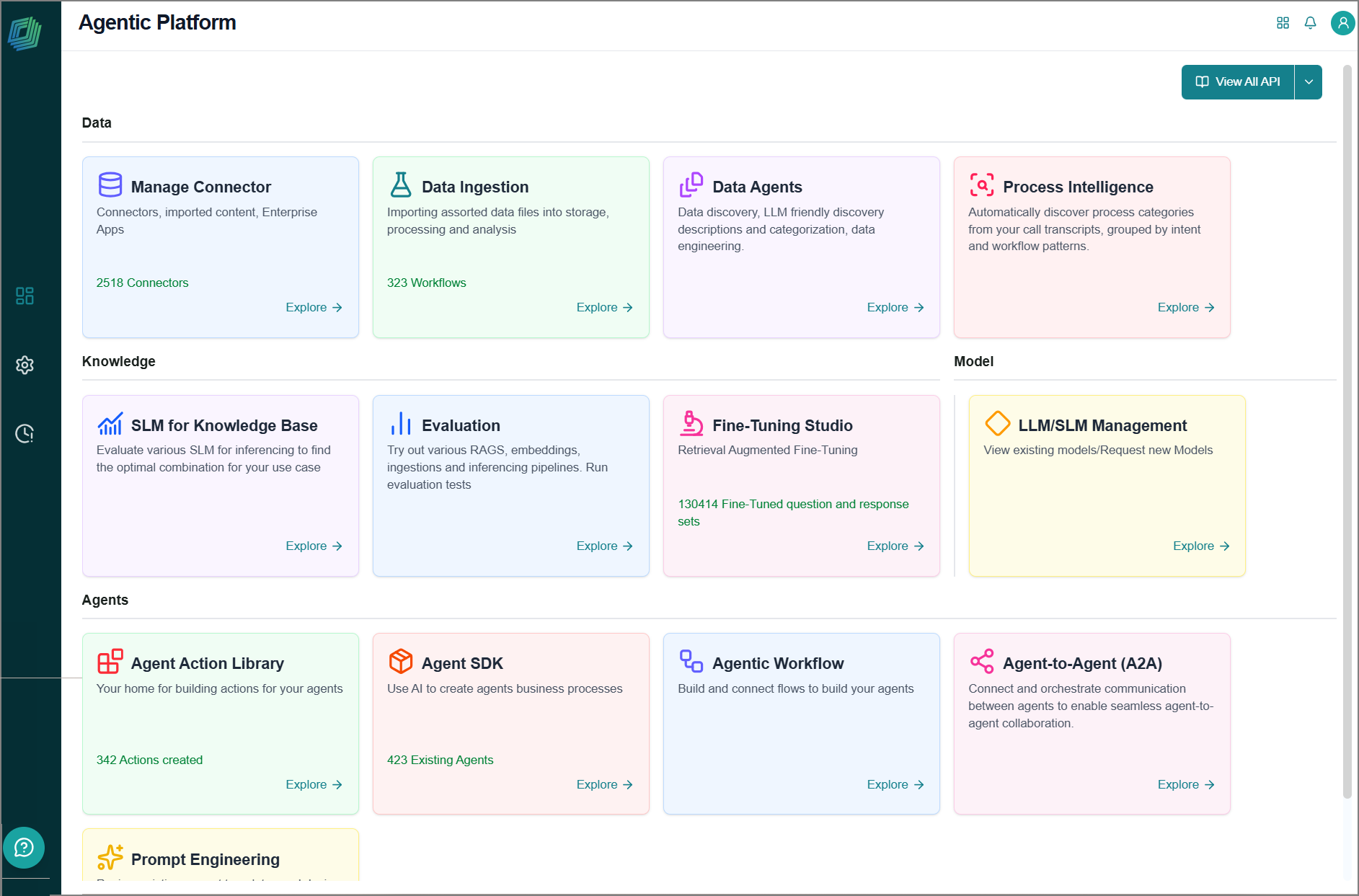Explore the Data Ingestion card
Image resolution: width=1359 pixels, height=896 pixels.
pos(604,308)
